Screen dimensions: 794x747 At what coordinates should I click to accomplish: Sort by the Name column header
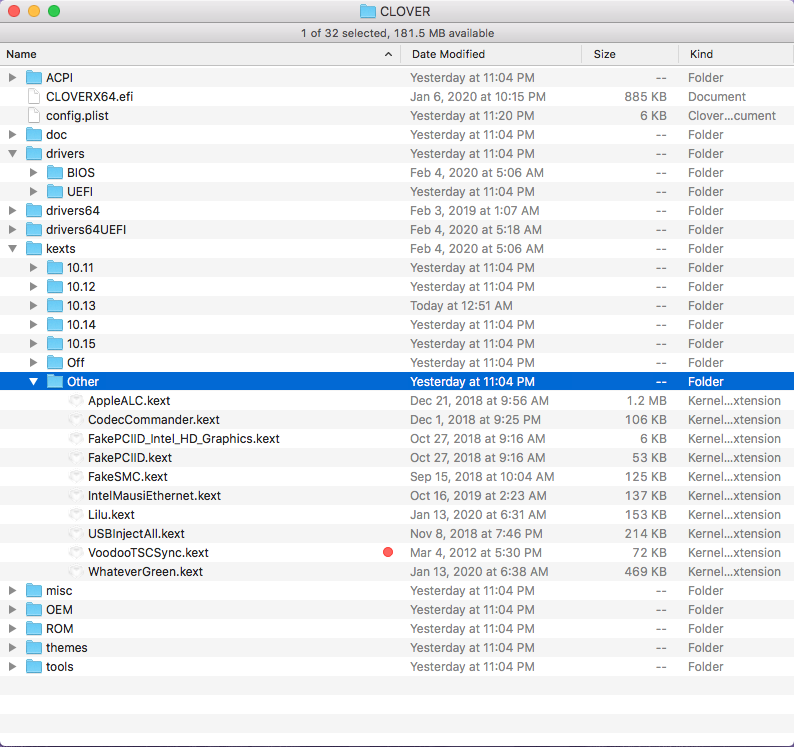click(200, 54)
